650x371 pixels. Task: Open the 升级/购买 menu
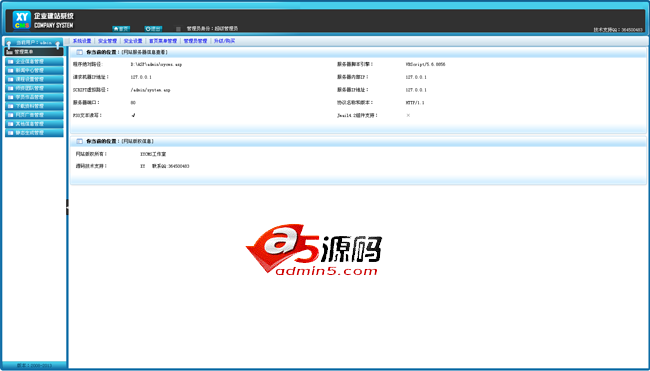click(224, 41)
